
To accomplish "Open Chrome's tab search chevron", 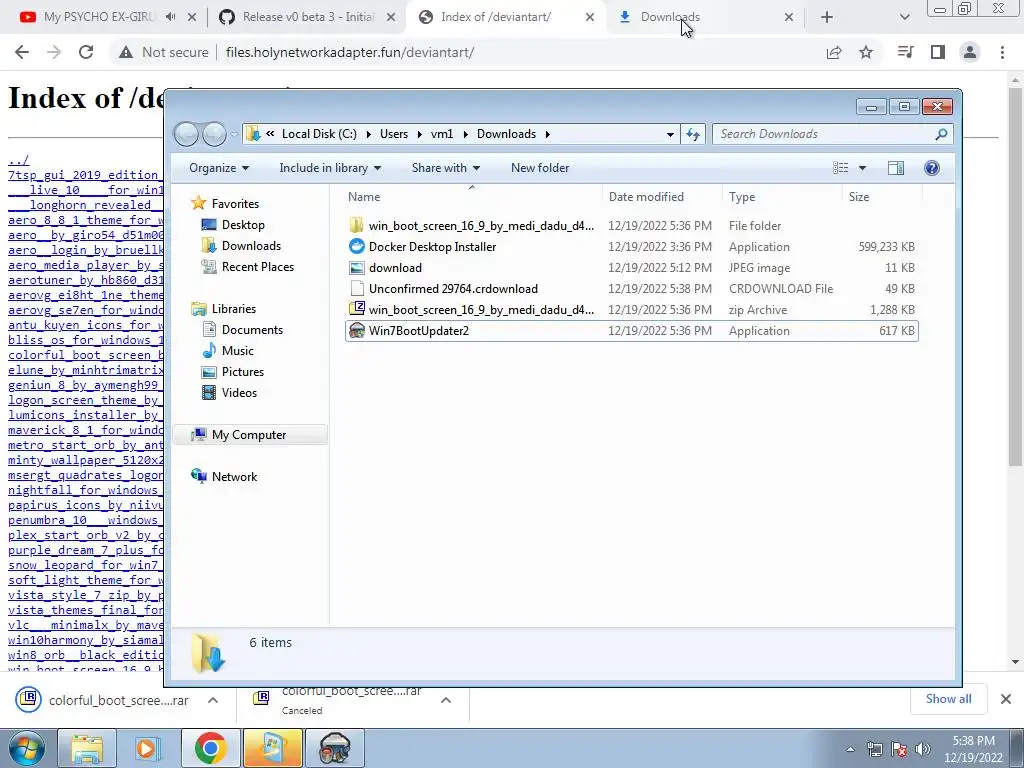I will pyautogui.click(x=904, y=17).
